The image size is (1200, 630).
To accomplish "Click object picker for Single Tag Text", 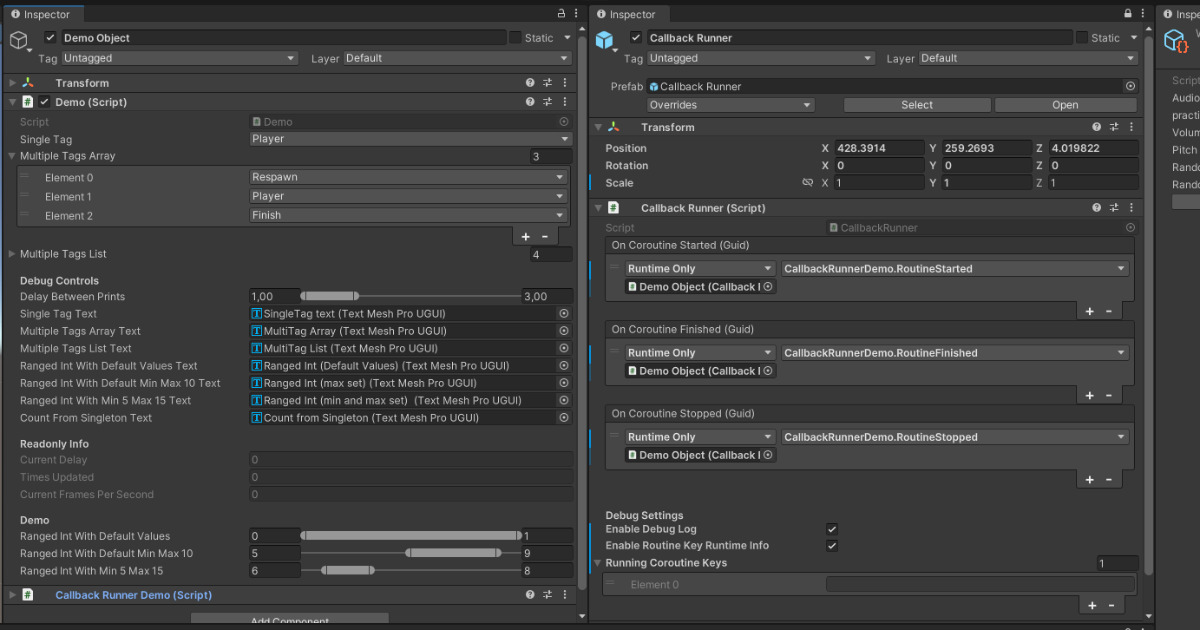I will (x=564, y=314).
